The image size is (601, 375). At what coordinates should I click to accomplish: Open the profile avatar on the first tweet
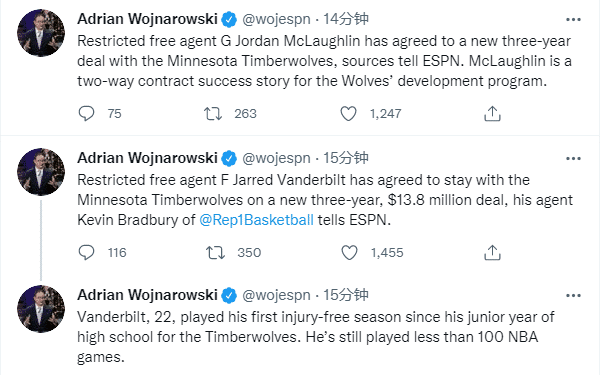[41, 33]
